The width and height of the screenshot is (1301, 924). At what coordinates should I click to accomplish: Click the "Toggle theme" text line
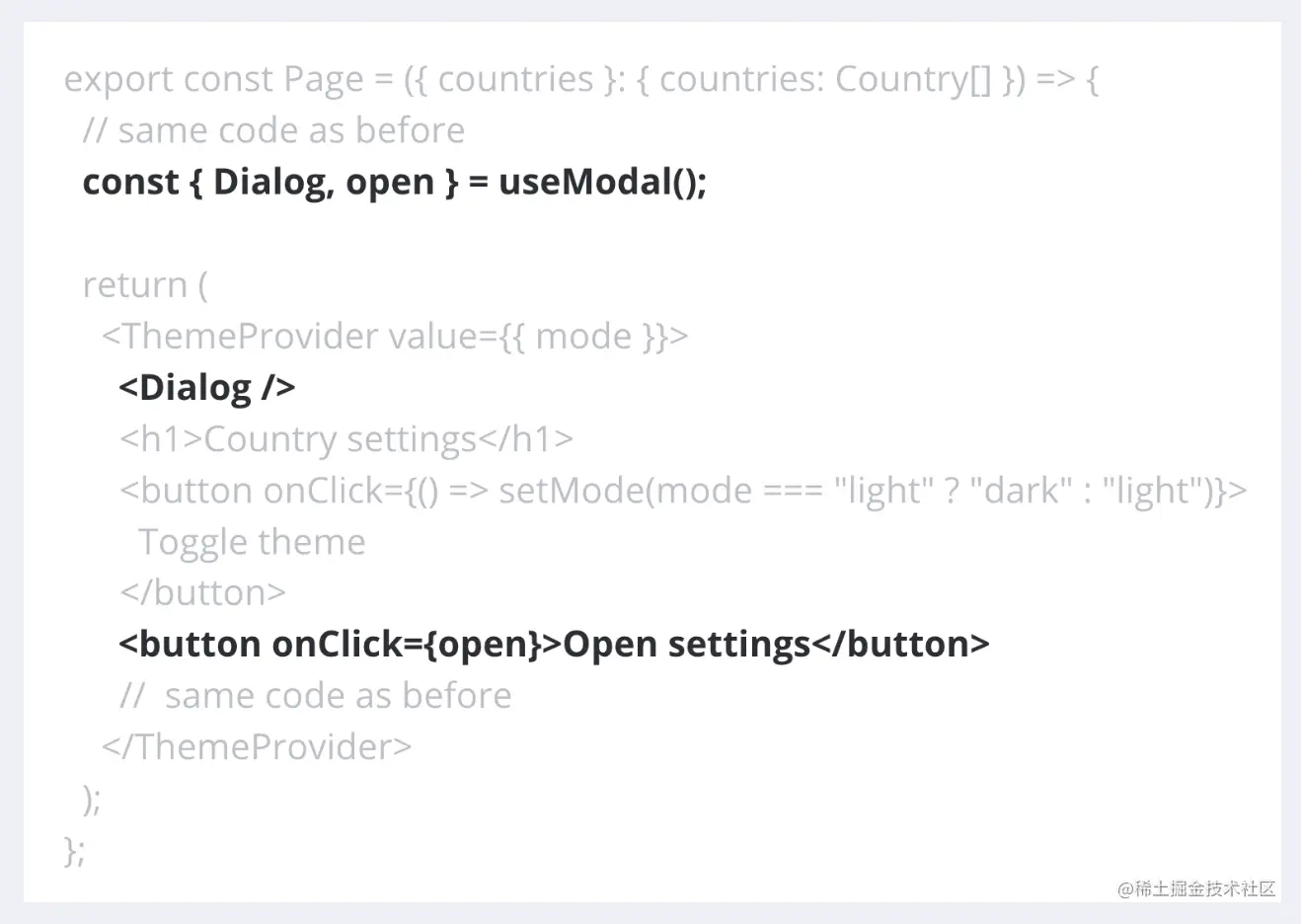[252, 542]
